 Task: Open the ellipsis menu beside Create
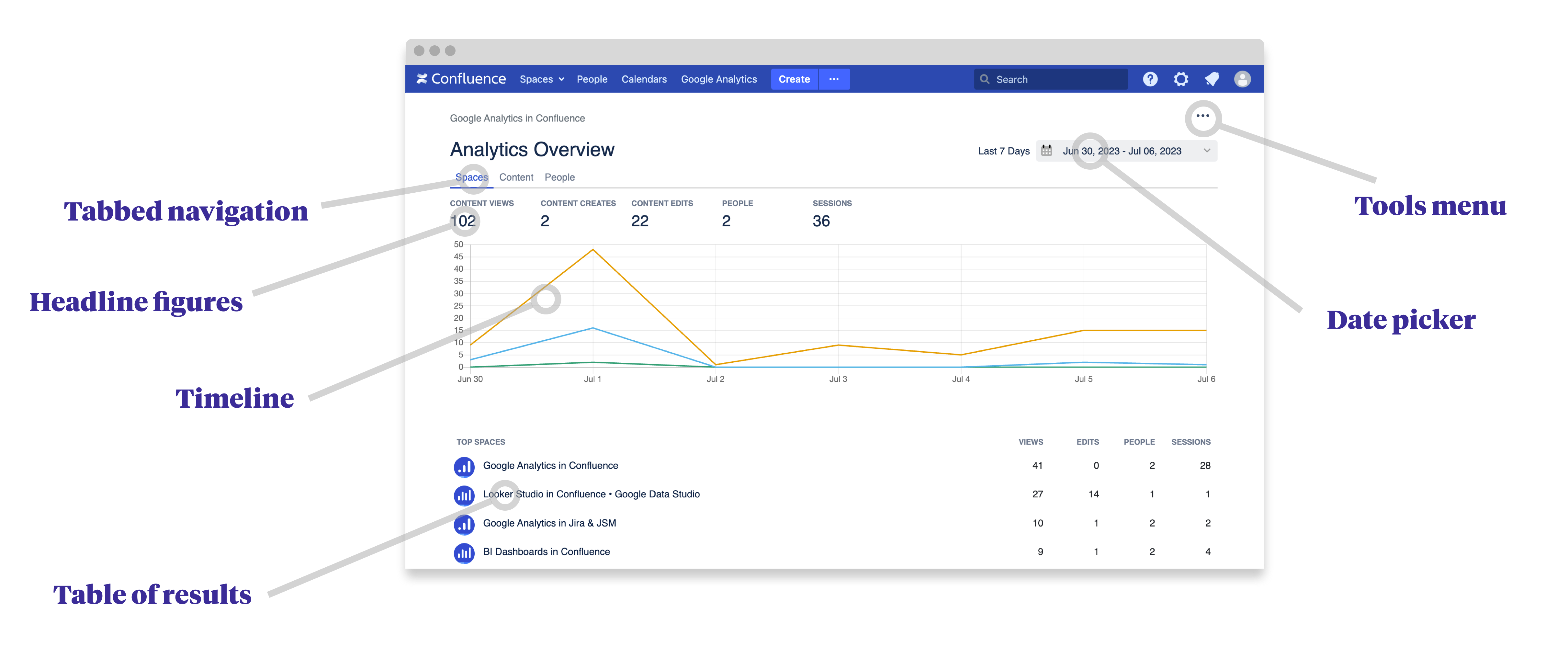(834, 79)
